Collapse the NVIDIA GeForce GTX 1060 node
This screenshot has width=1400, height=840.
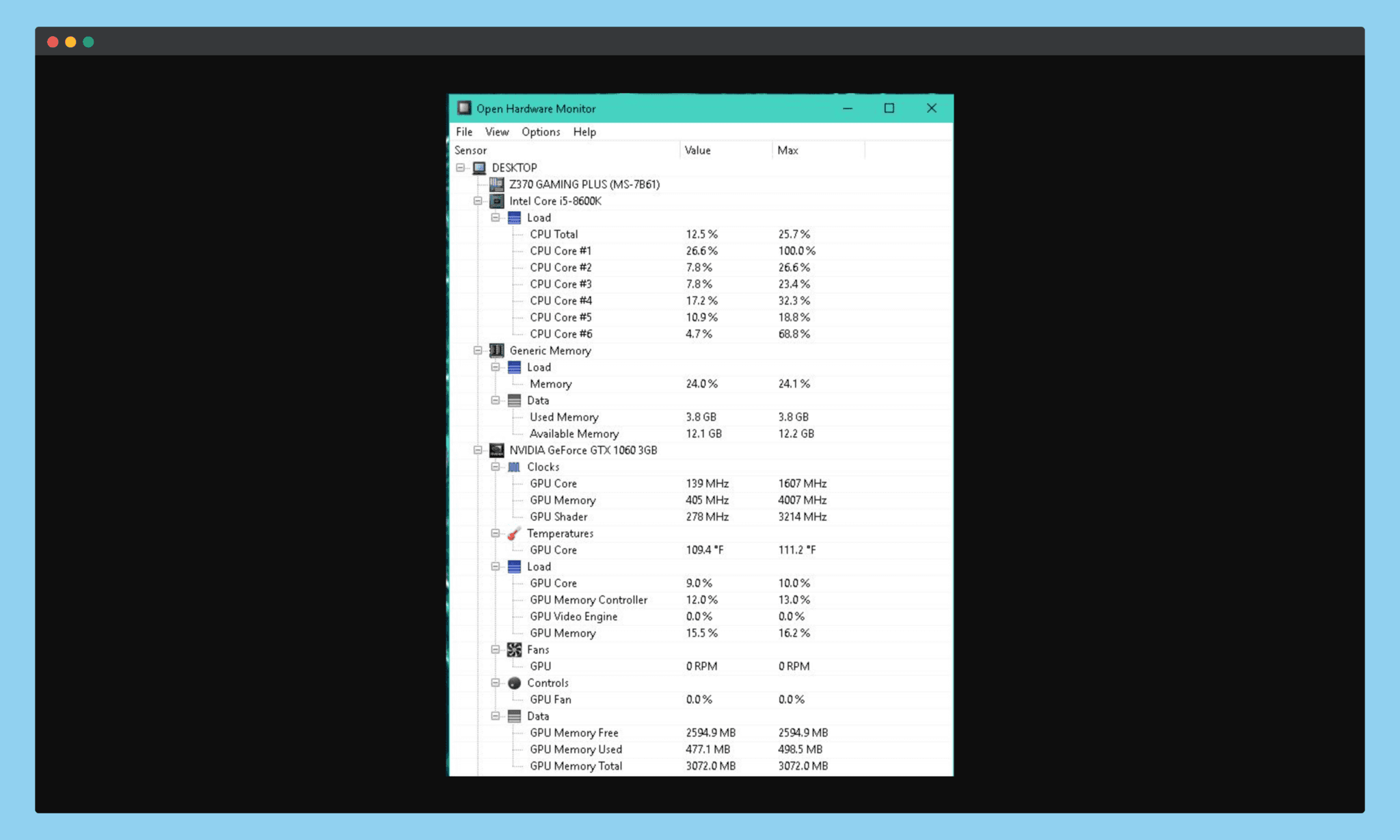click(x=477, y=450)
